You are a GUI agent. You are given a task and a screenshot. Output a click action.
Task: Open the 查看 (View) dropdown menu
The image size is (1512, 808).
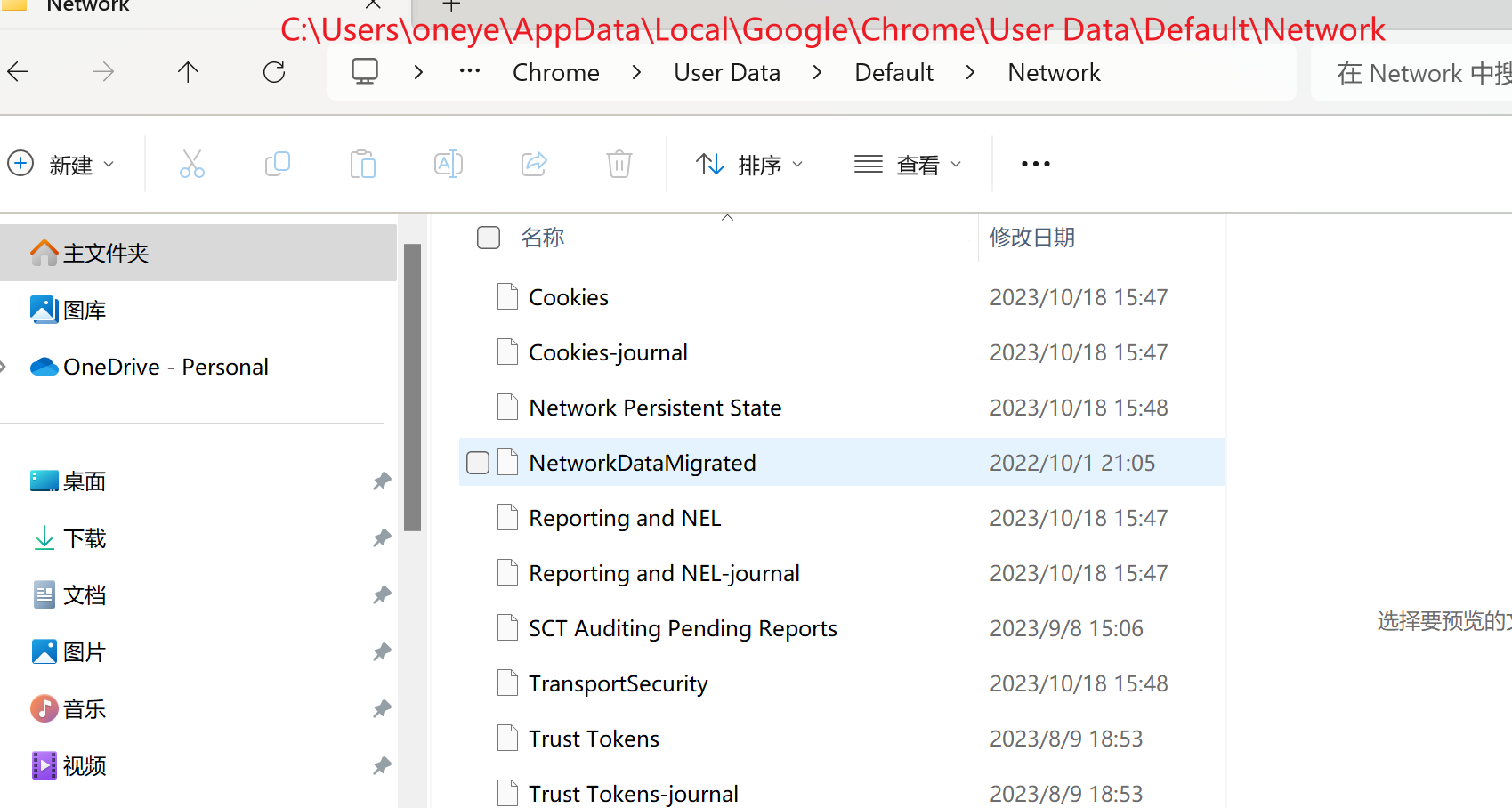pos(908,165)
